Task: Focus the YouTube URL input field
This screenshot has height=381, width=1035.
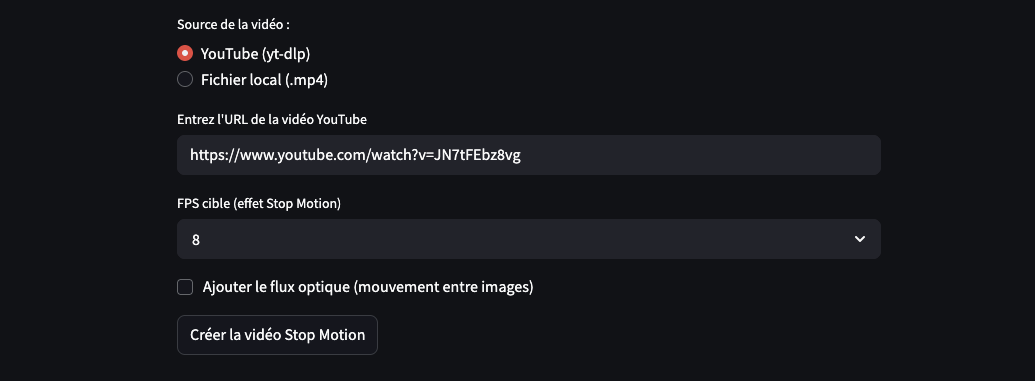Action: click(x=529, y=155)
